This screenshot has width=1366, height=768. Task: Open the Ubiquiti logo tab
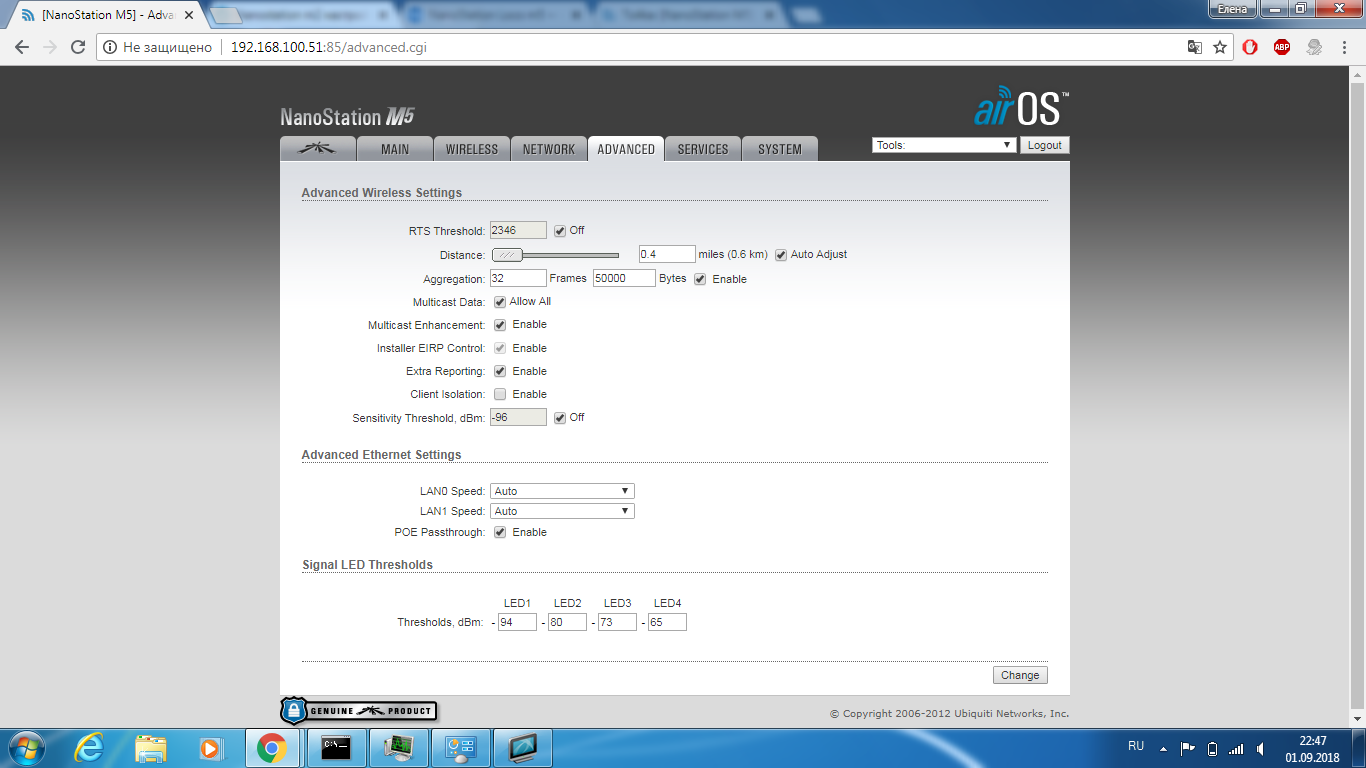pos(318,149)
